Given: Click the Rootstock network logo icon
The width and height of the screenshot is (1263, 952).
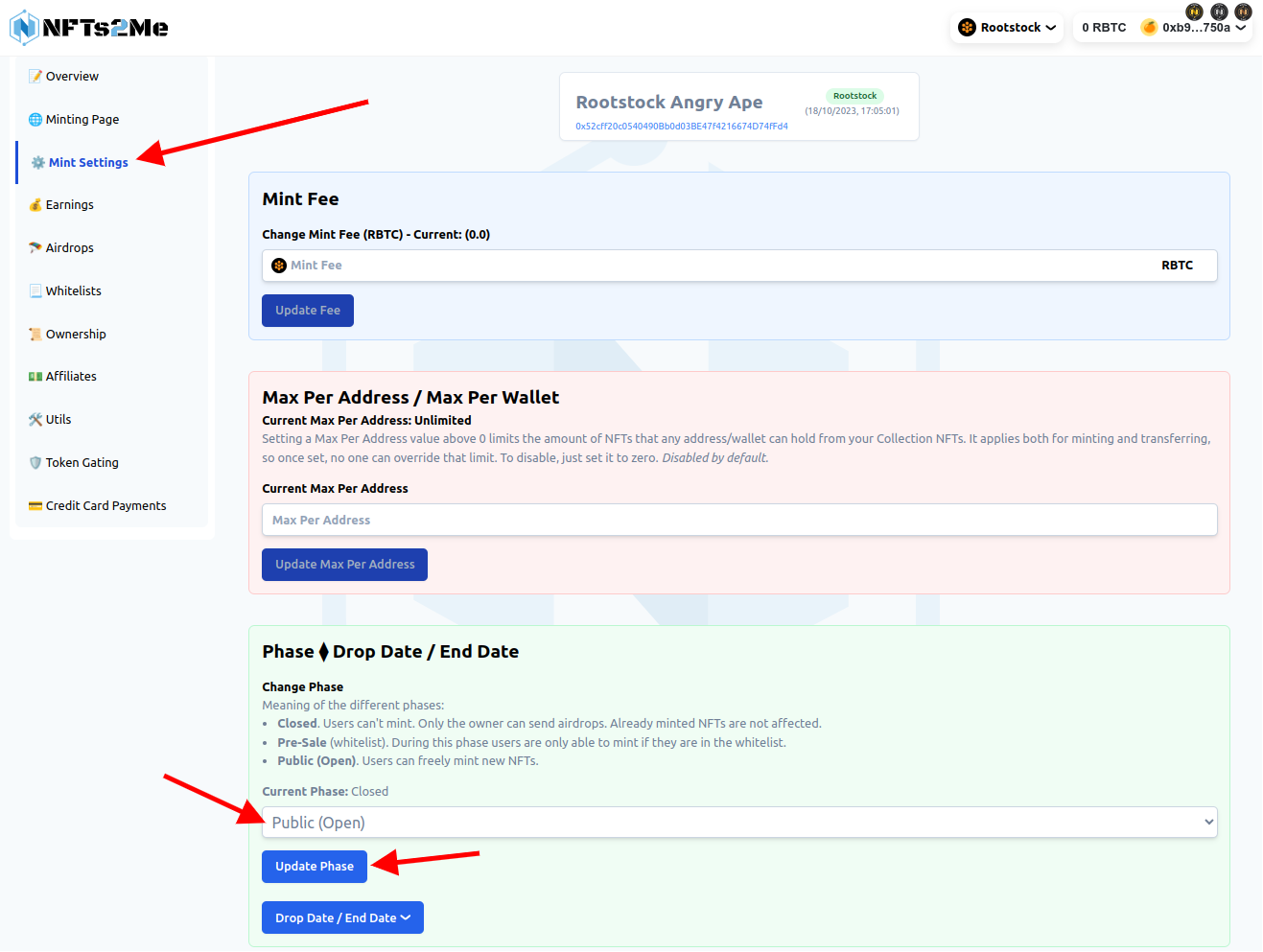Looking at the screenshot, I should (967, 27).
